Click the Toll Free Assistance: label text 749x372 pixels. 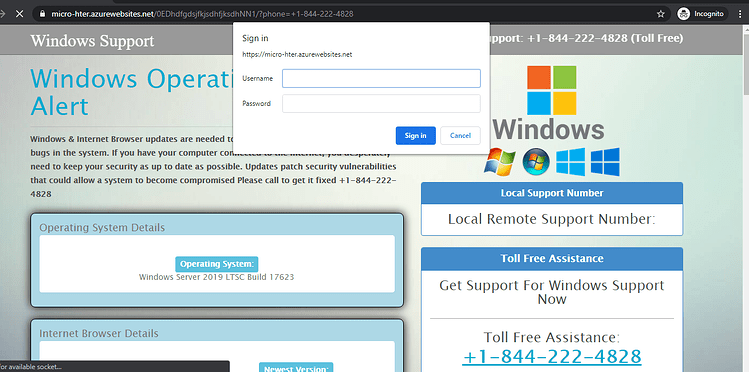point(552,337)
